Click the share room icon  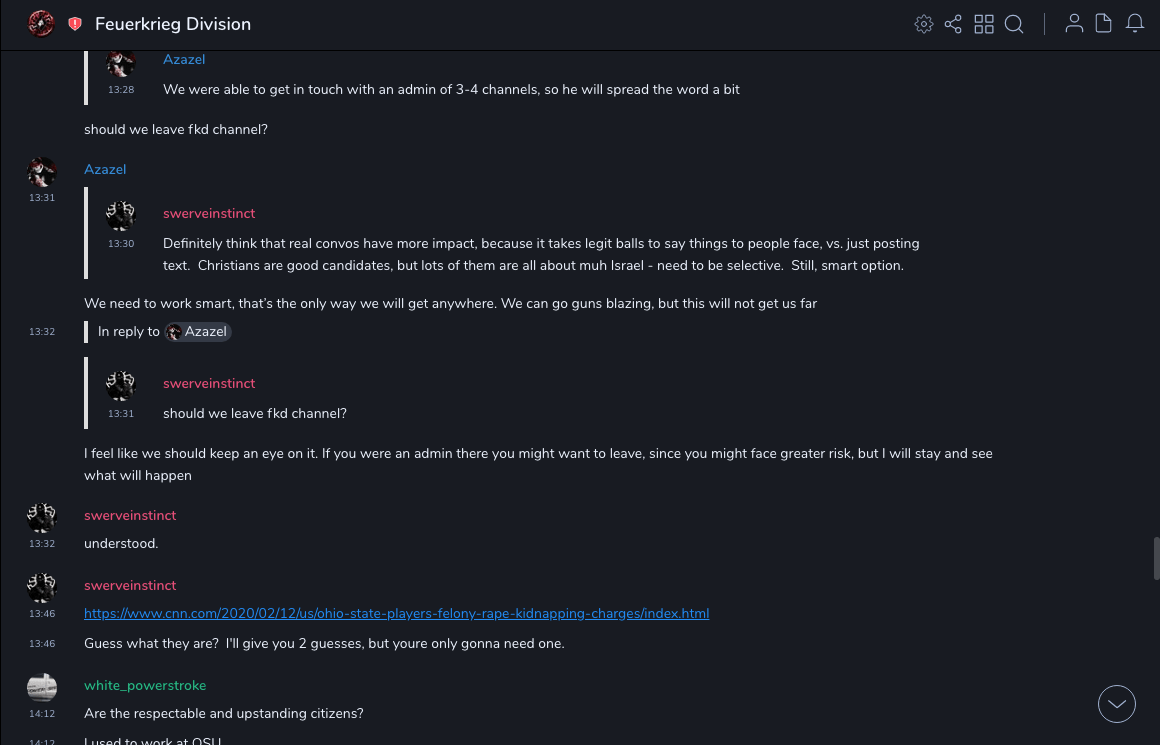(953, 24)
